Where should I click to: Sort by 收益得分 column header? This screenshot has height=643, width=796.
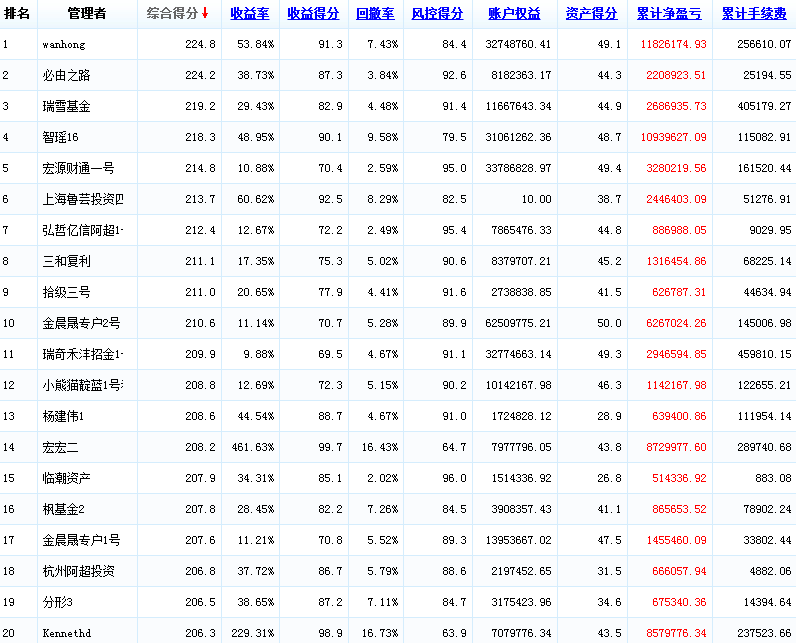[x=313, y=13]
